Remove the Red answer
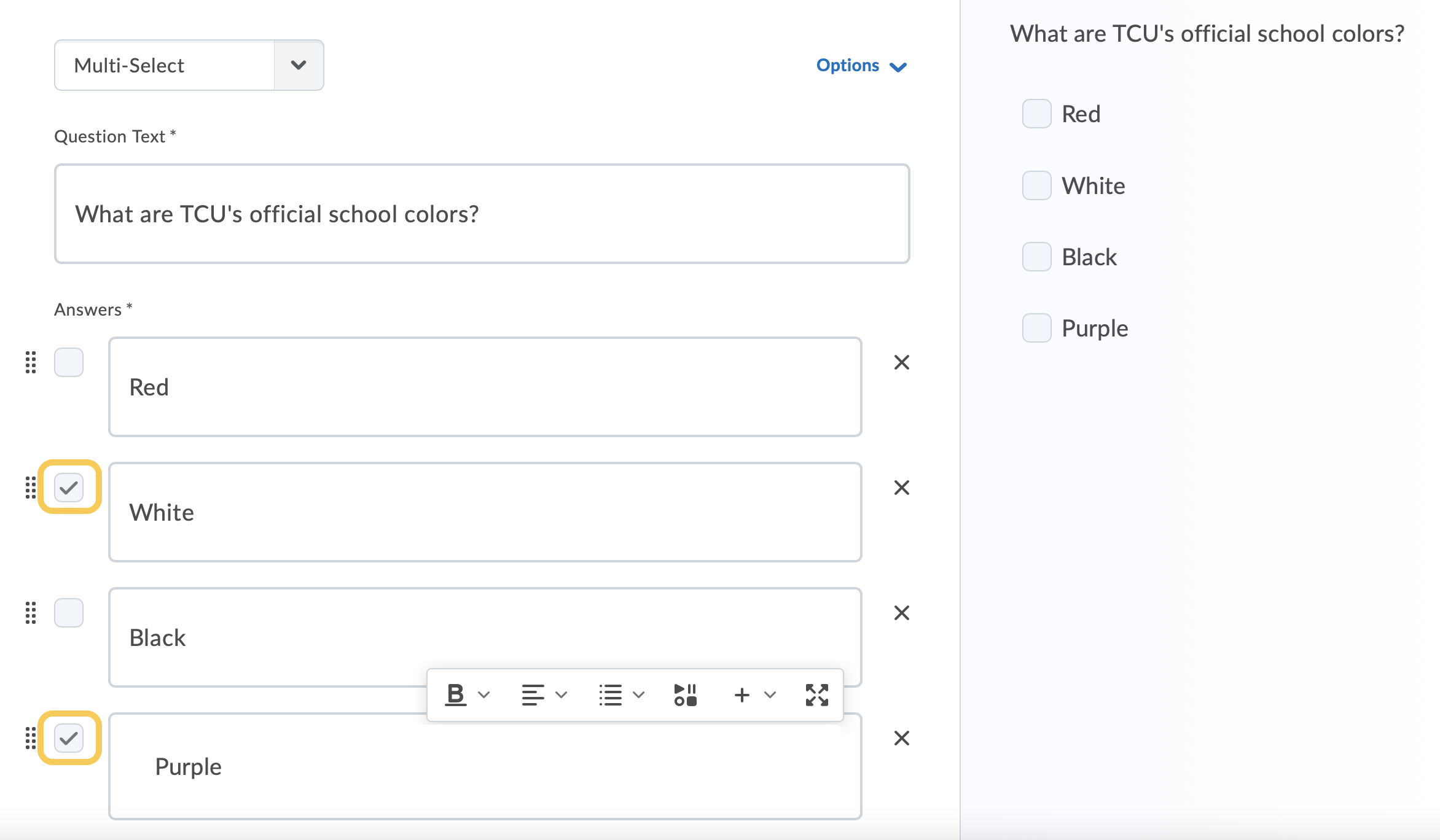Screen dimensions: 1440x840 point(901,362)
